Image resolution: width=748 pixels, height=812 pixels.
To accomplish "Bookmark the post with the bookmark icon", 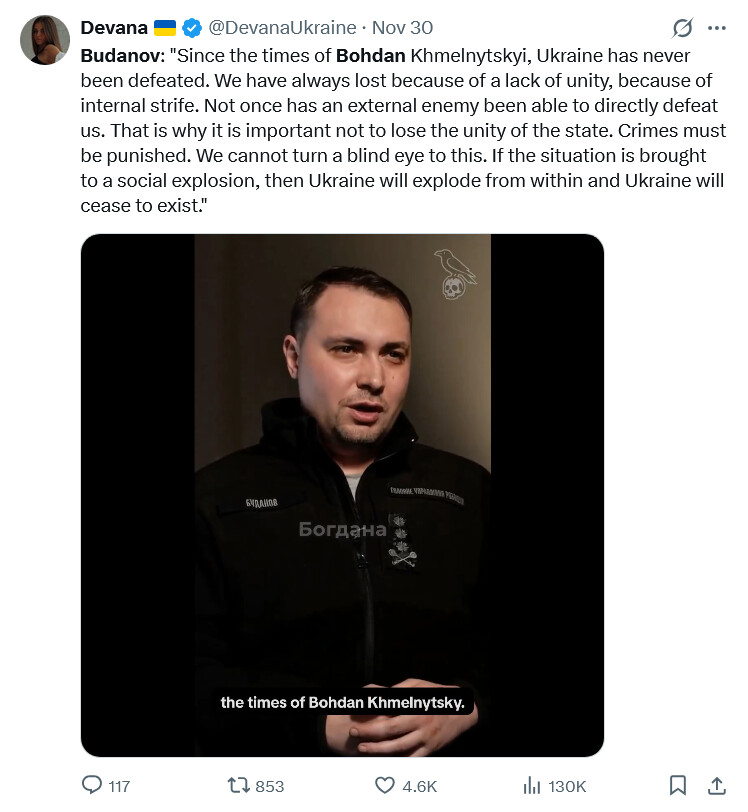I will pos(678,785).
